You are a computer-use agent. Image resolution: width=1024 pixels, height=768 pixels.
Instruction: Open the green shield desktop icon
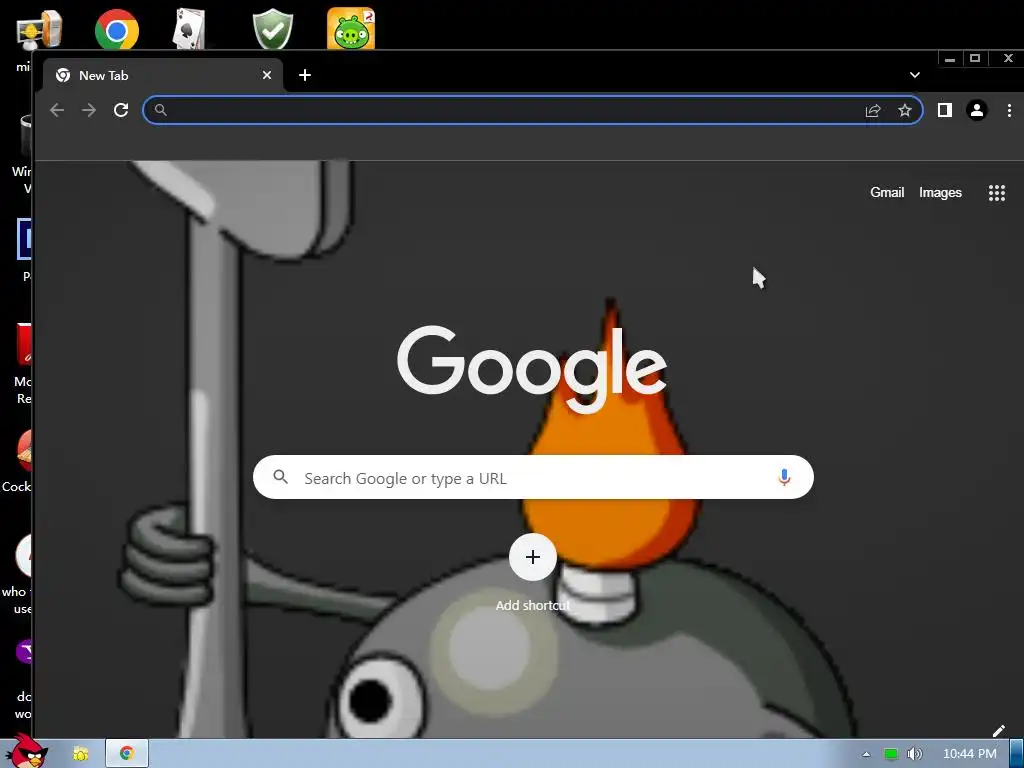(x=272, y=29)
